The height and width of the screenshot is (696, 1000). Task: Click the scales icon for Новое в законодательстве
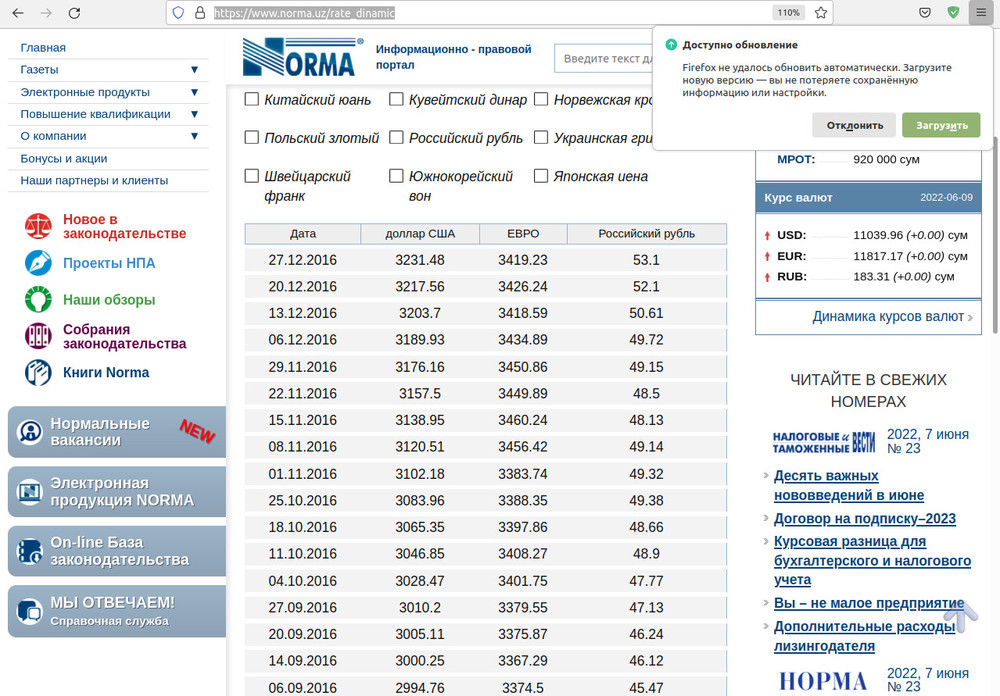pos(38,227)
